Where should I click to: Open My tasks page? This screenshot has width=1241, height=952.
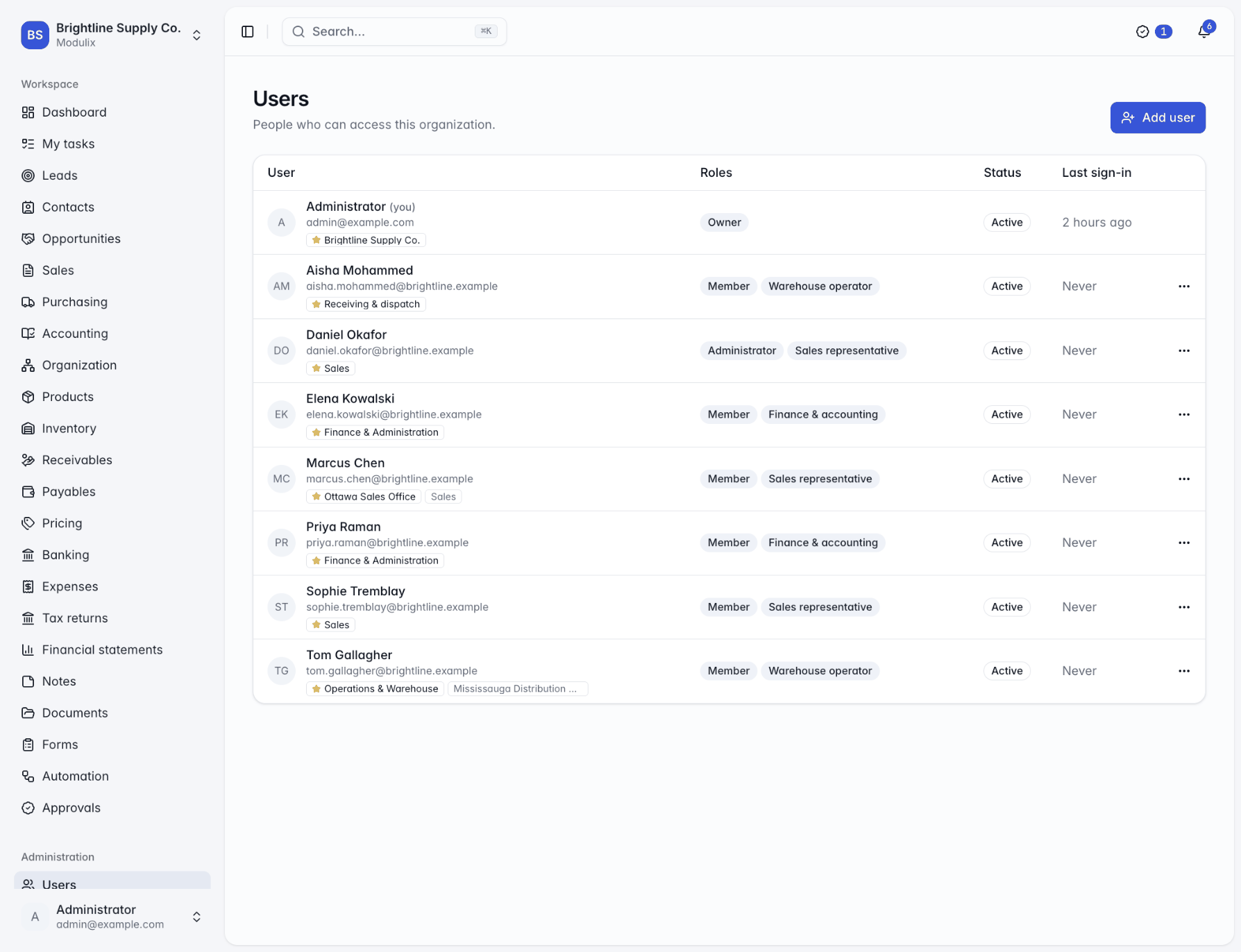pyautogui.click(x=112, y=144)
